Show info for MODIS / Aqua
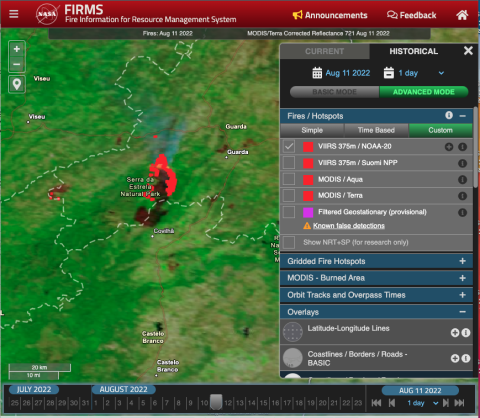 (x=462, y=180)
